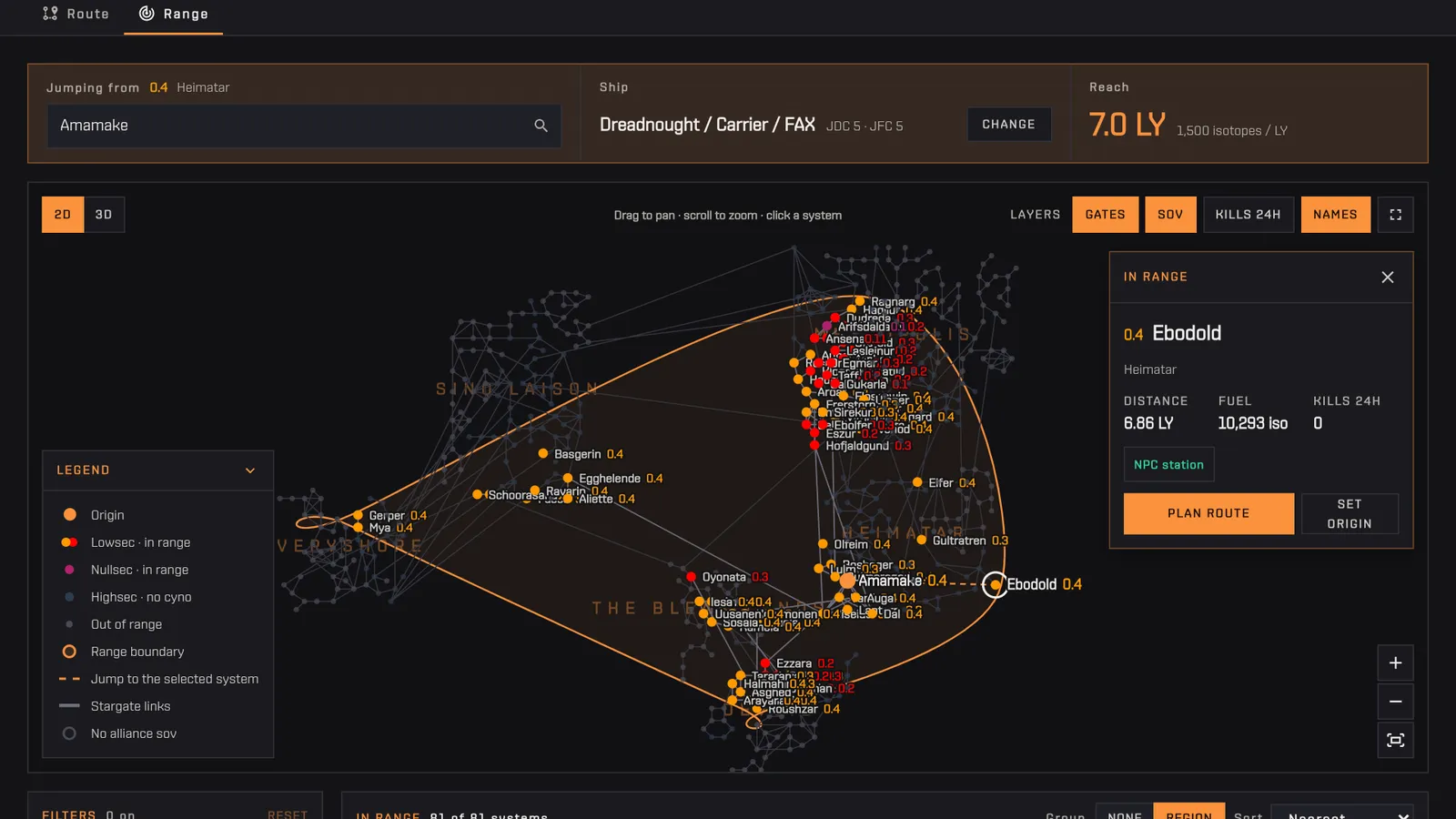Switch map to 3D view
Screen dimensions: 1456x819
104,215
